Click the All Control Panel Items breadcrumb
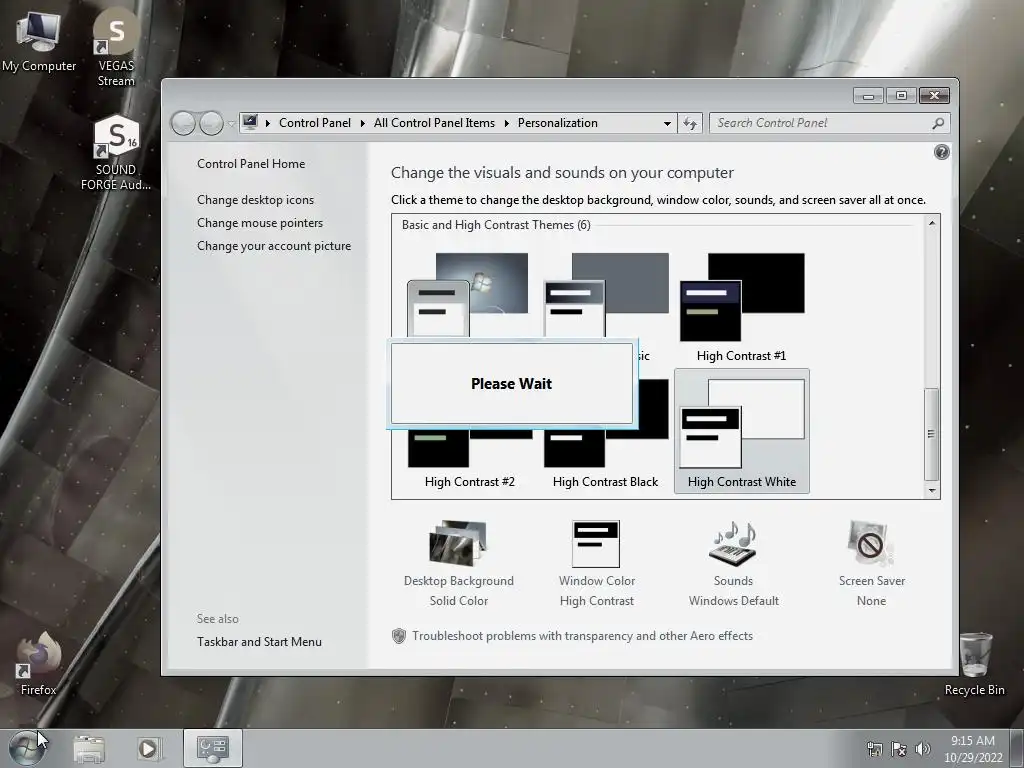Viewport: 1024px width, 768px height. point(434,123)
